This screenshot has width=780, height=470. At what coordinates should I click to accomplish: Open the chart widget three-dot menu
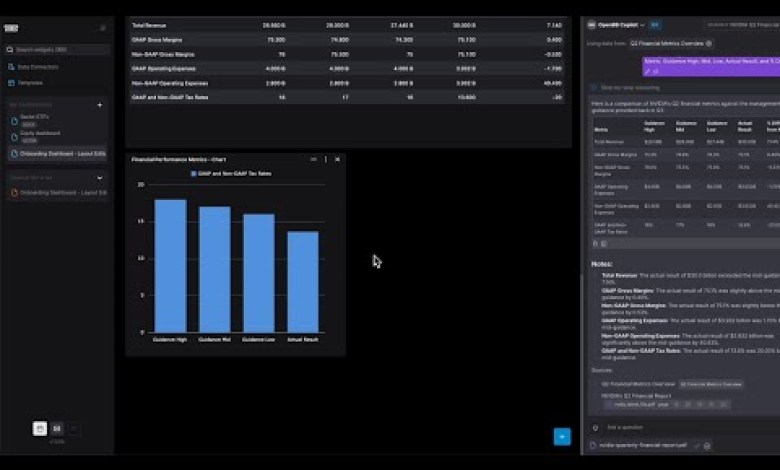click(x=326, y=159)
